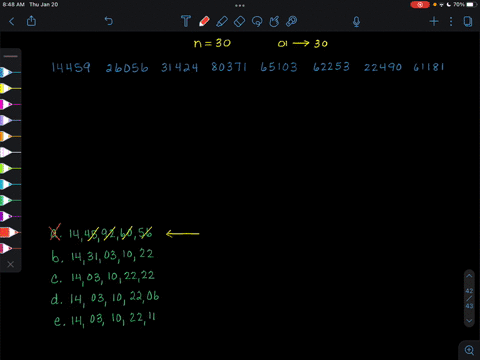This screenshot has width=480, height=360.
Task: Choose the yellow favorite pen
Action: pyautogui.click(x=10, y=88)
